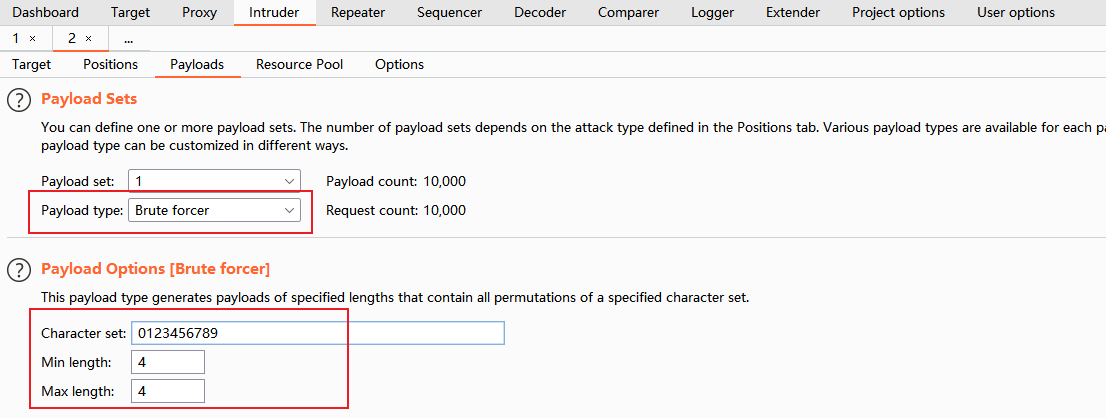Switch to the Decoder tab
1106x418 pixels.
539,13
